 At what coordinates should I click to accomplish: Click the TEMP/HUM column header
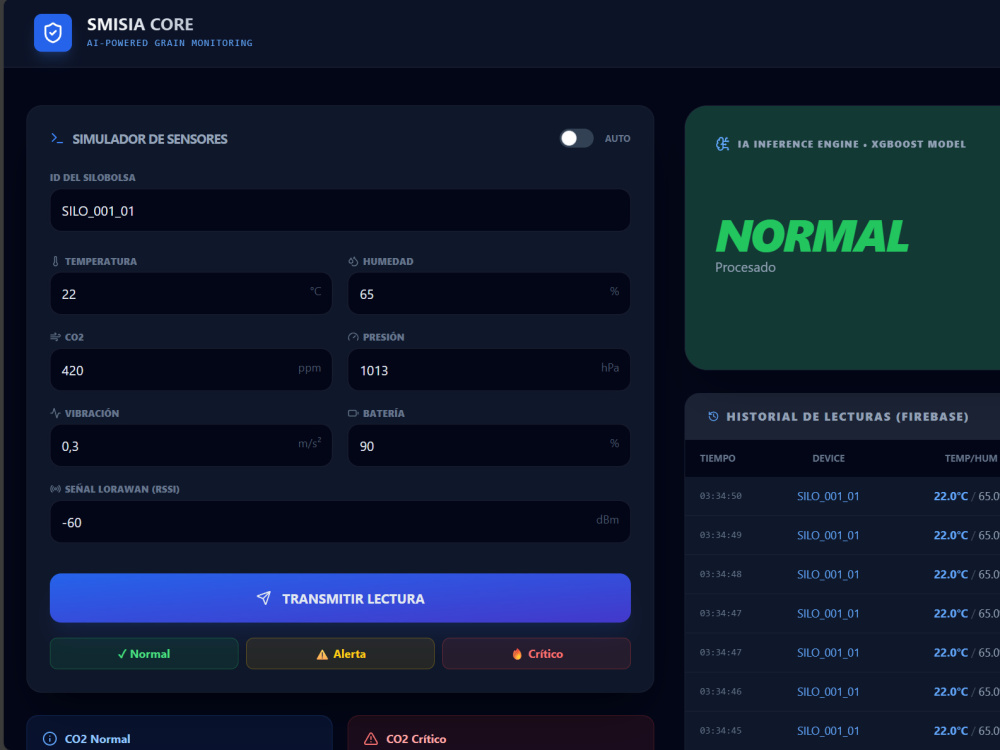pyautogui.click(x=971, y=459)
